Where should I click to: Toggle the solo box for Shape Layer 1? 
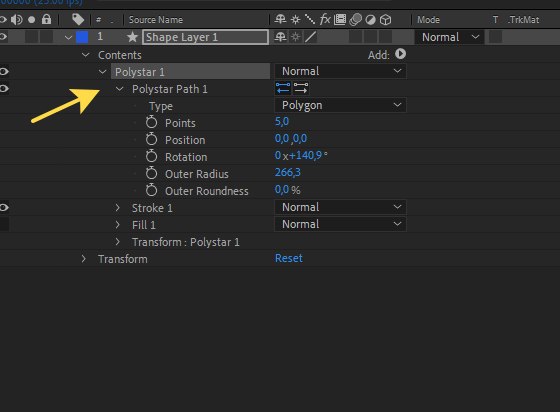pos(32,37)
